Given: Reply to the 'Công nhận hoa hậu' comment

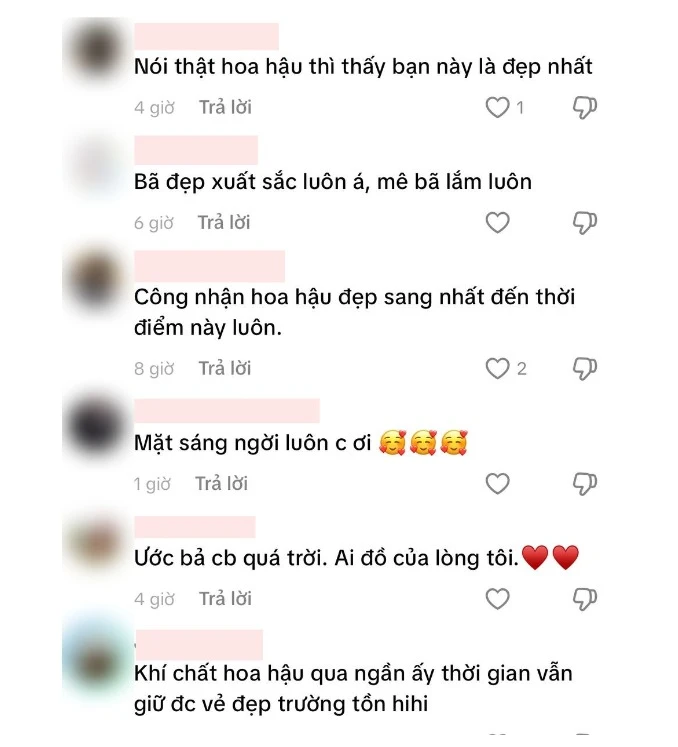Looking at the screenshot, I should click(225, 368).
